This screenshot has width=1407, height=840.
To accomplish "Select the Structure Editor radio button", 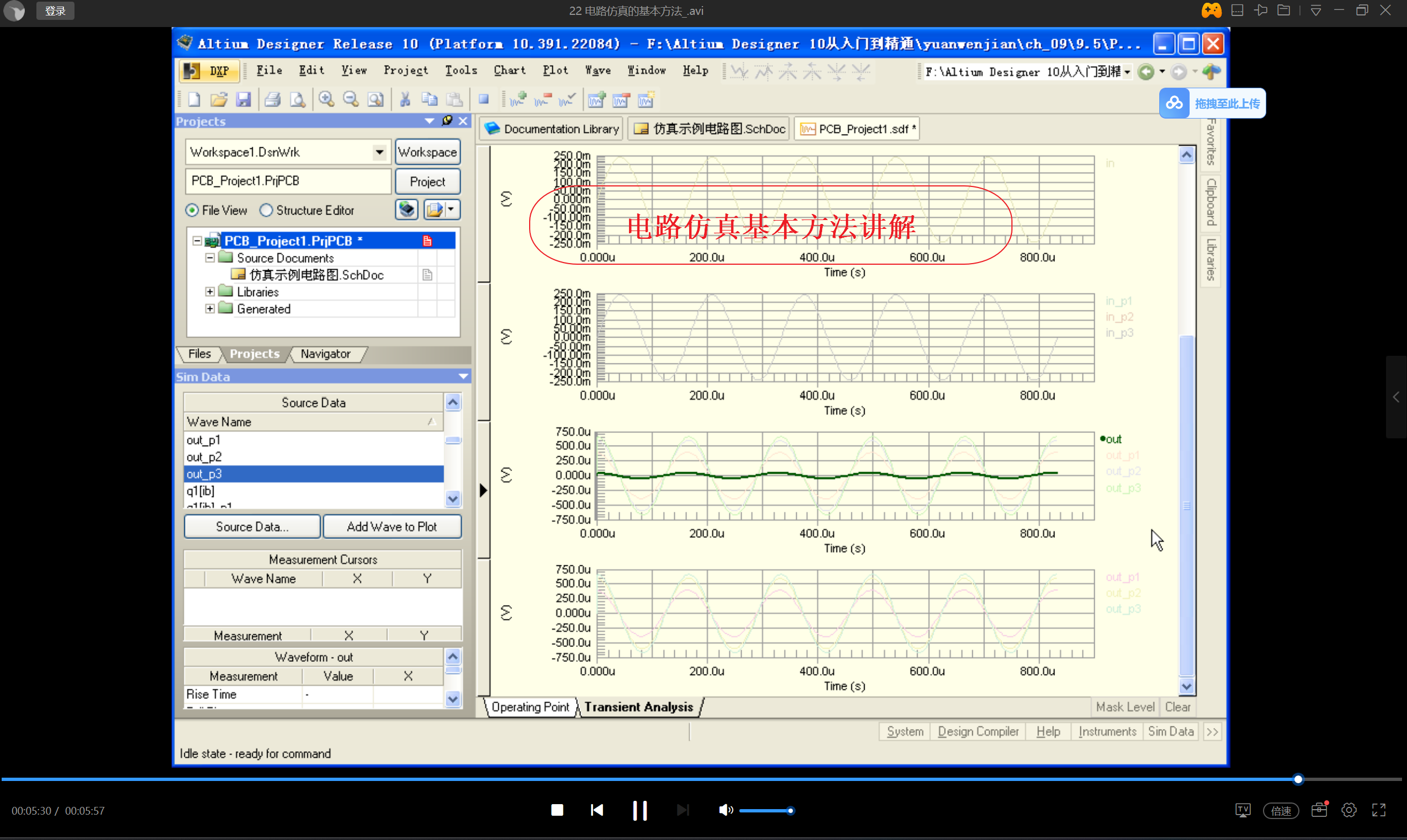I will [x=266, y=211].
